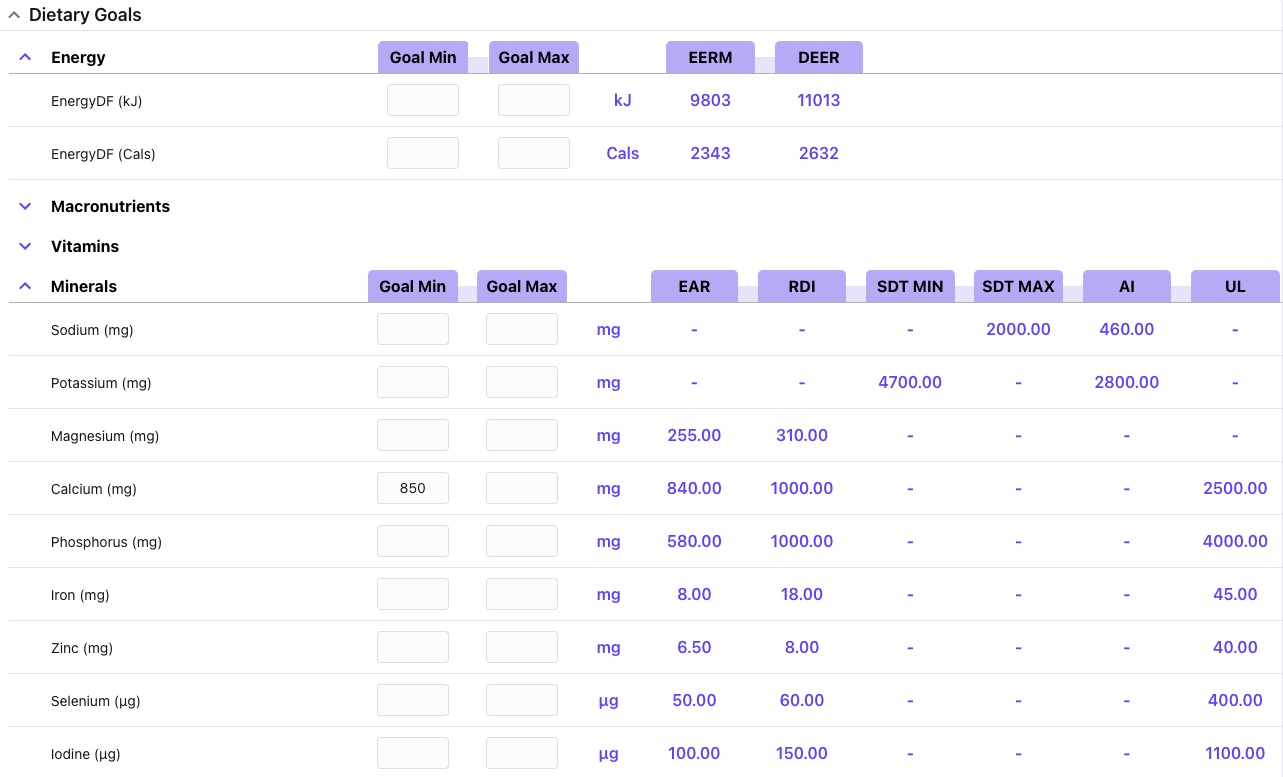1283x777 pixels.
Task: Click Iron Goal Max input
Action: (522, 594)
